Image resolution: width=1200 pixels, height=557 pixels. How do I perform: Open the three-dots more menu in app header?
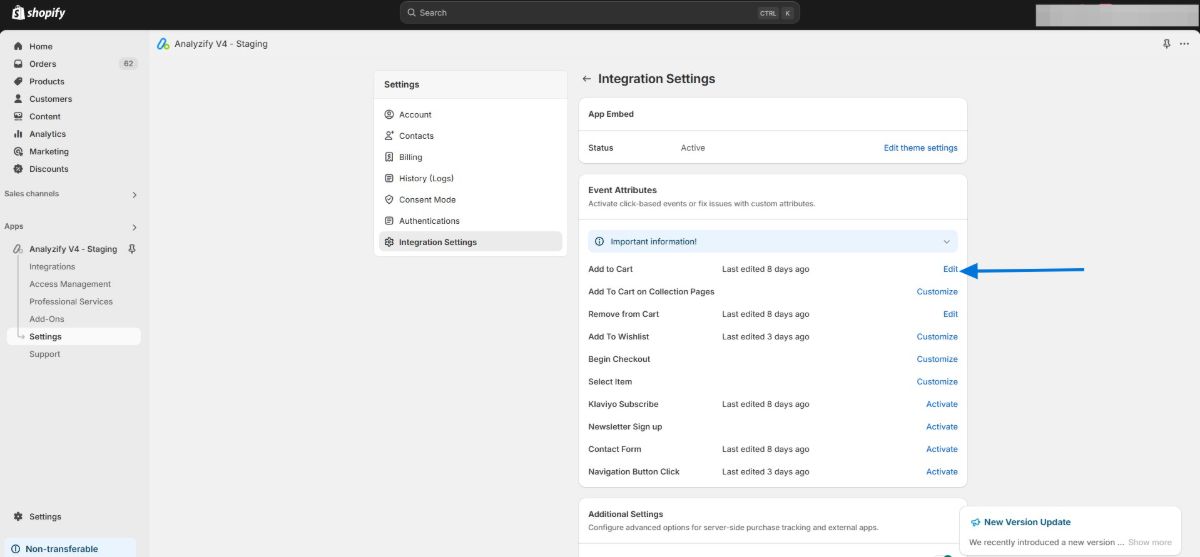[x=1185, y=44]
